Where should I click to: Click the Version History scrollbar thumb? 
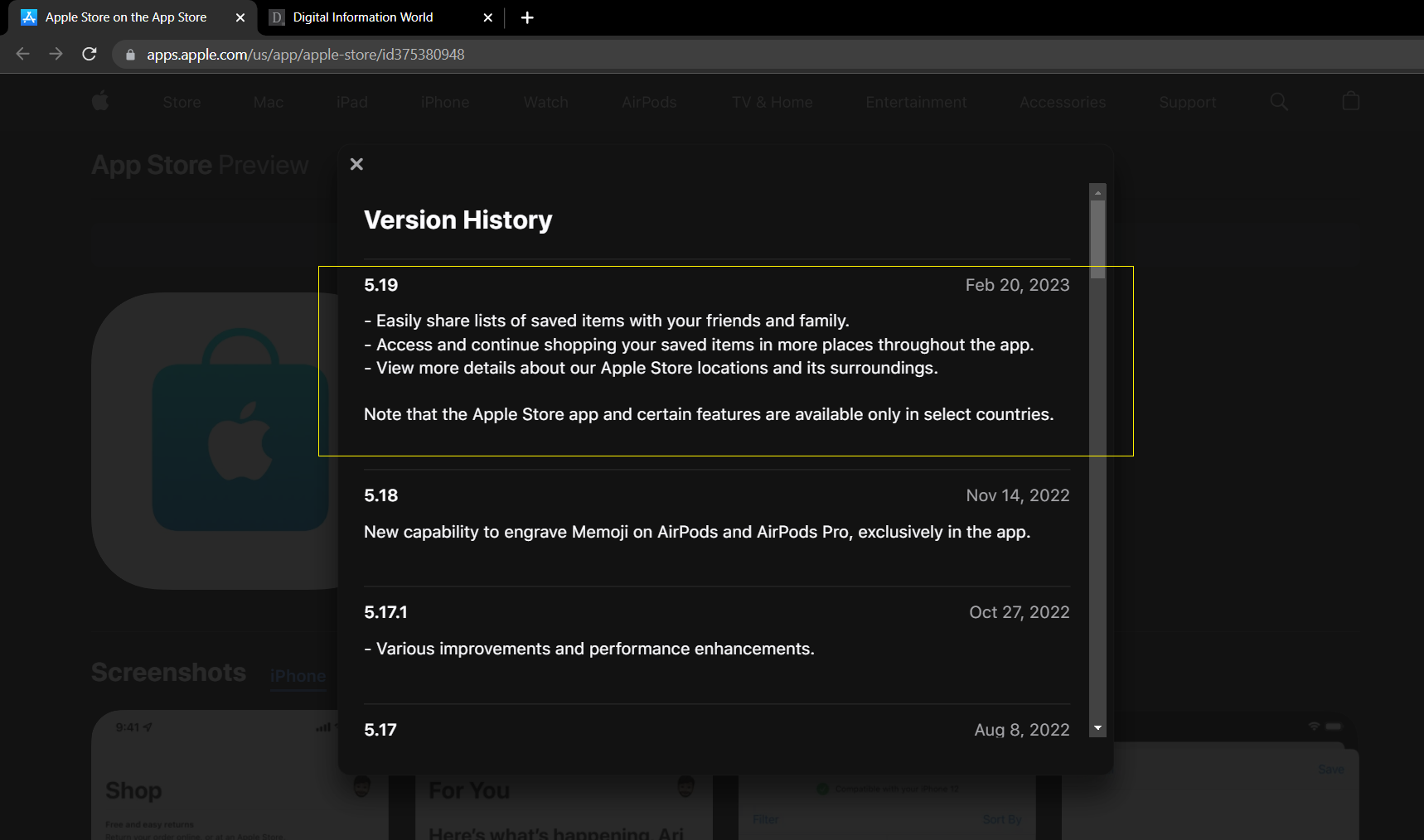tap(1098, 239)
